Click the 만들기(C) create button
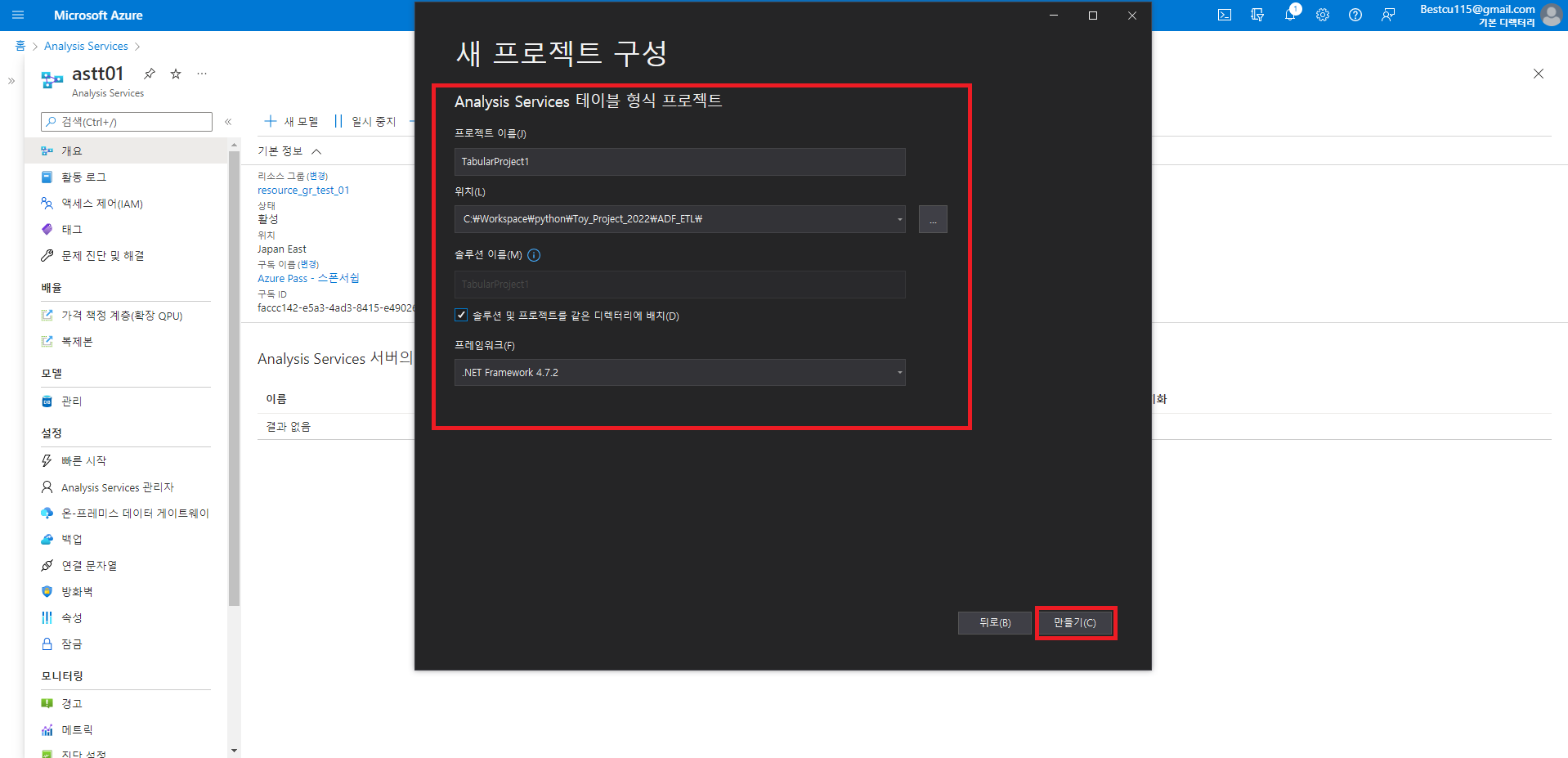 tap(1075, 622)
